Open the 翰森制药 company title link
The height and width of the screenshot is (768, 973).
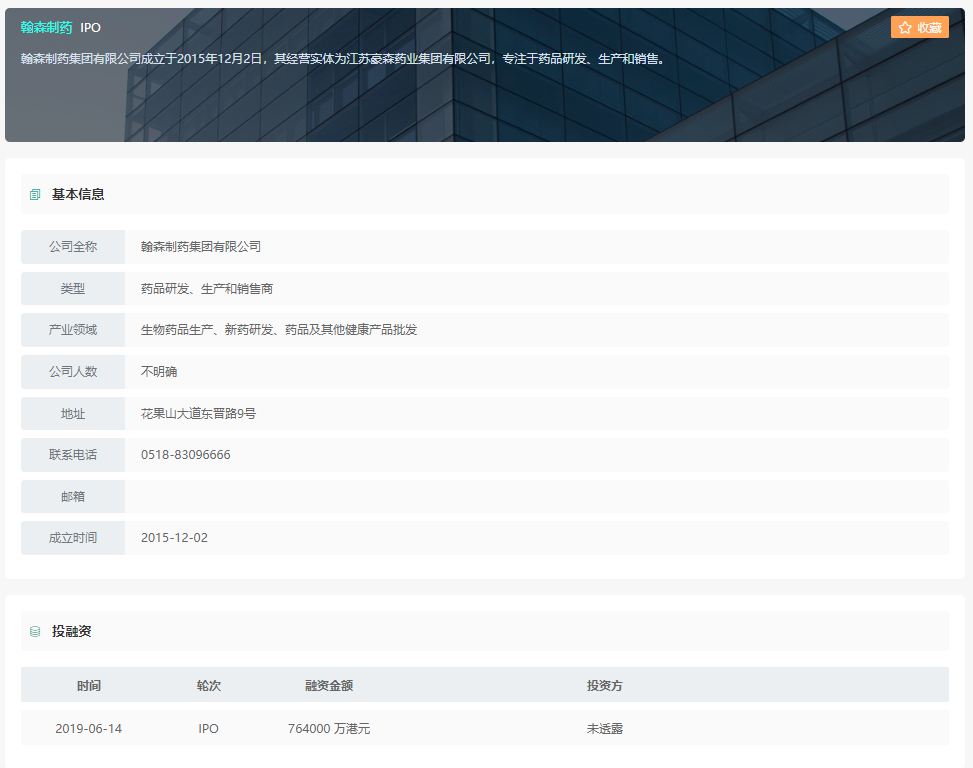click(47, 27)
